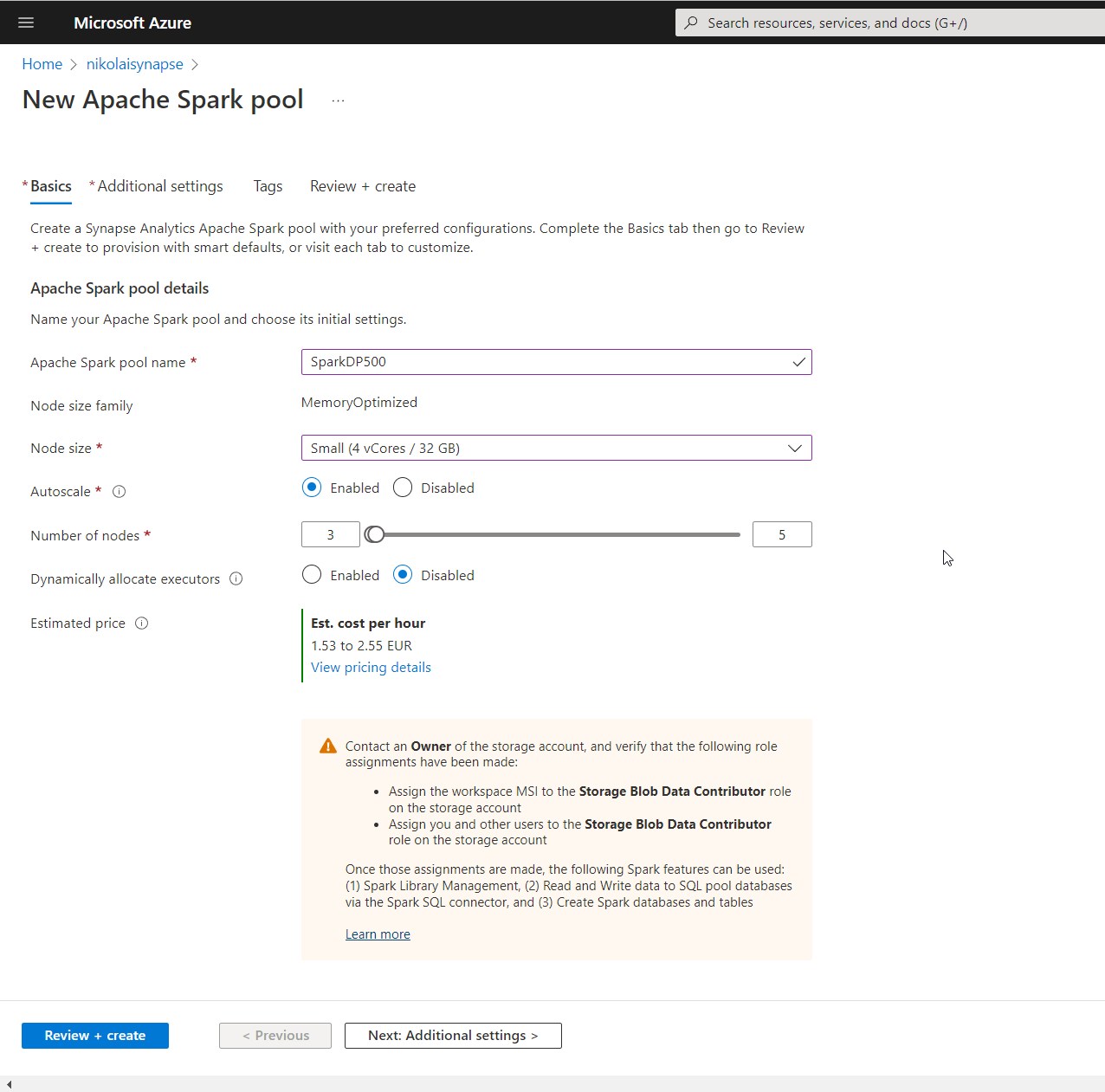Image resolution: width=1105 pixels, height=1092 pixels.
Task: Click the Dynamically allocate executors info icon
Action: point(236,578)
